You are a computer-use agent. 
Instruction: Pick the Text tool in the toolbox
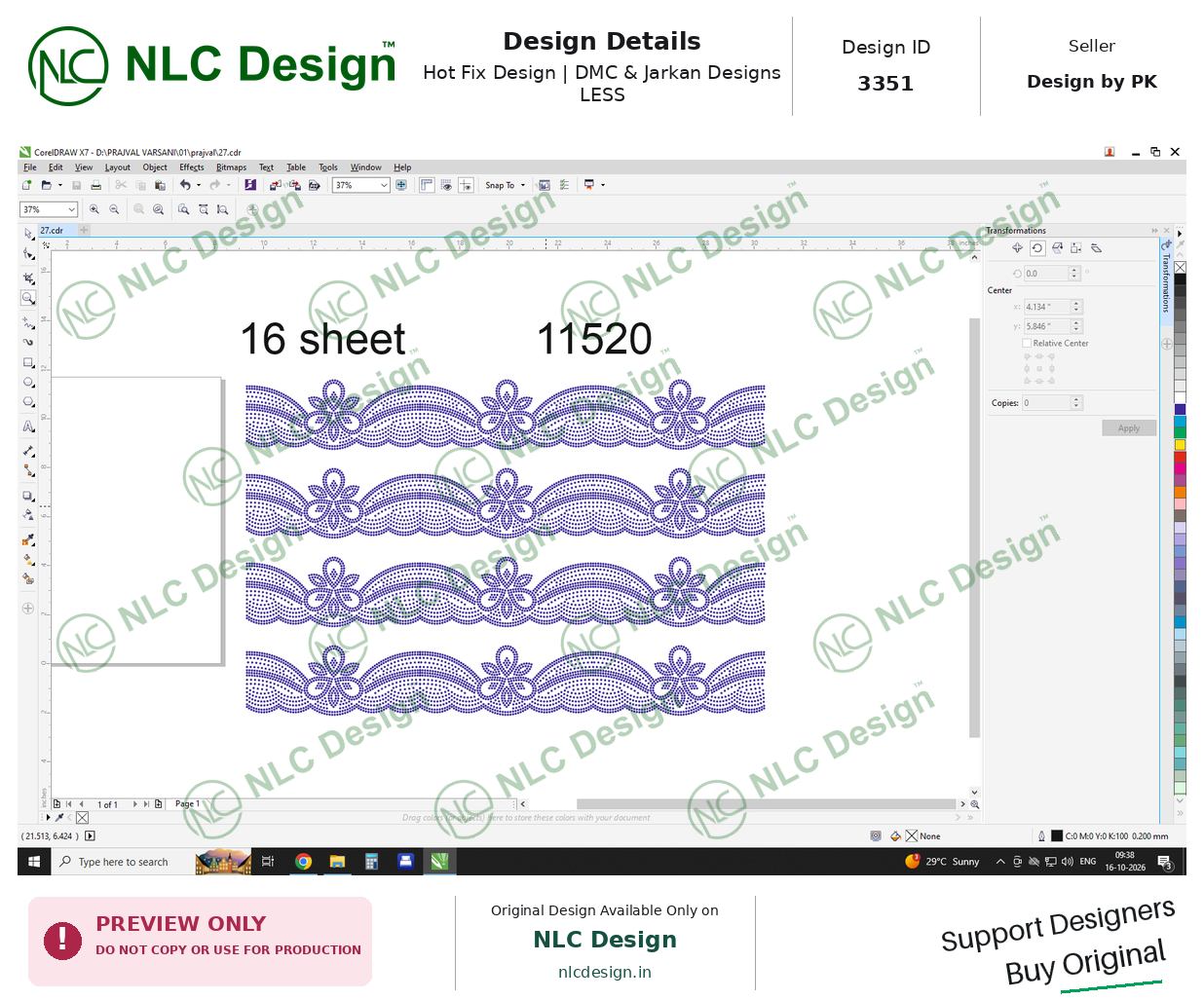coord(28,426)
